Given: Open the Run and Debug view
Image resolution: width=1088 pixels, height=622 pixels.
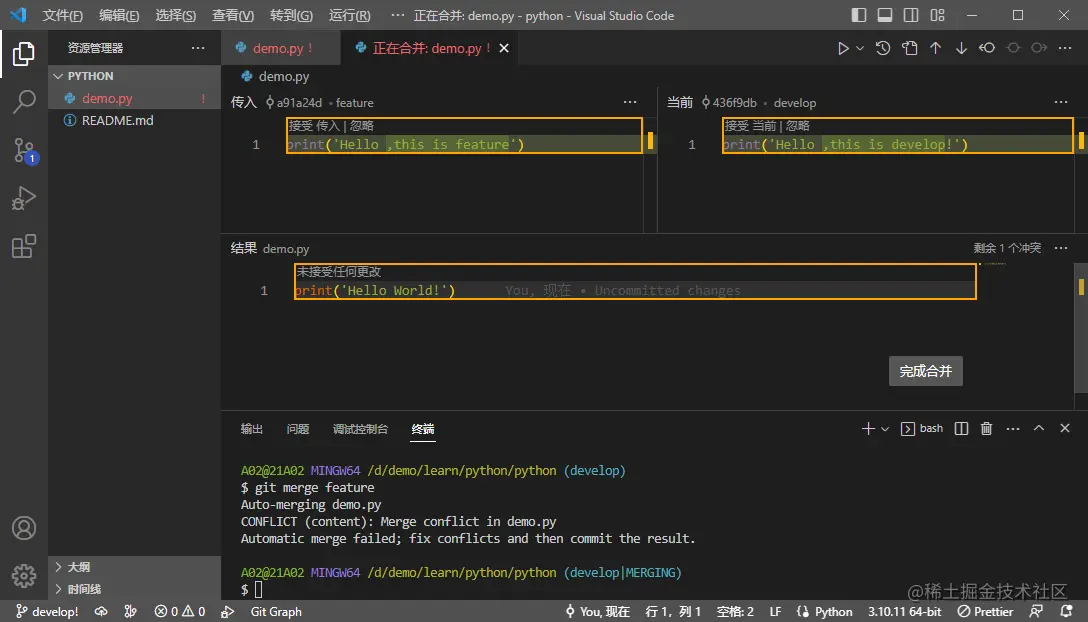Looking at the screenshot, I should (24, 198).
